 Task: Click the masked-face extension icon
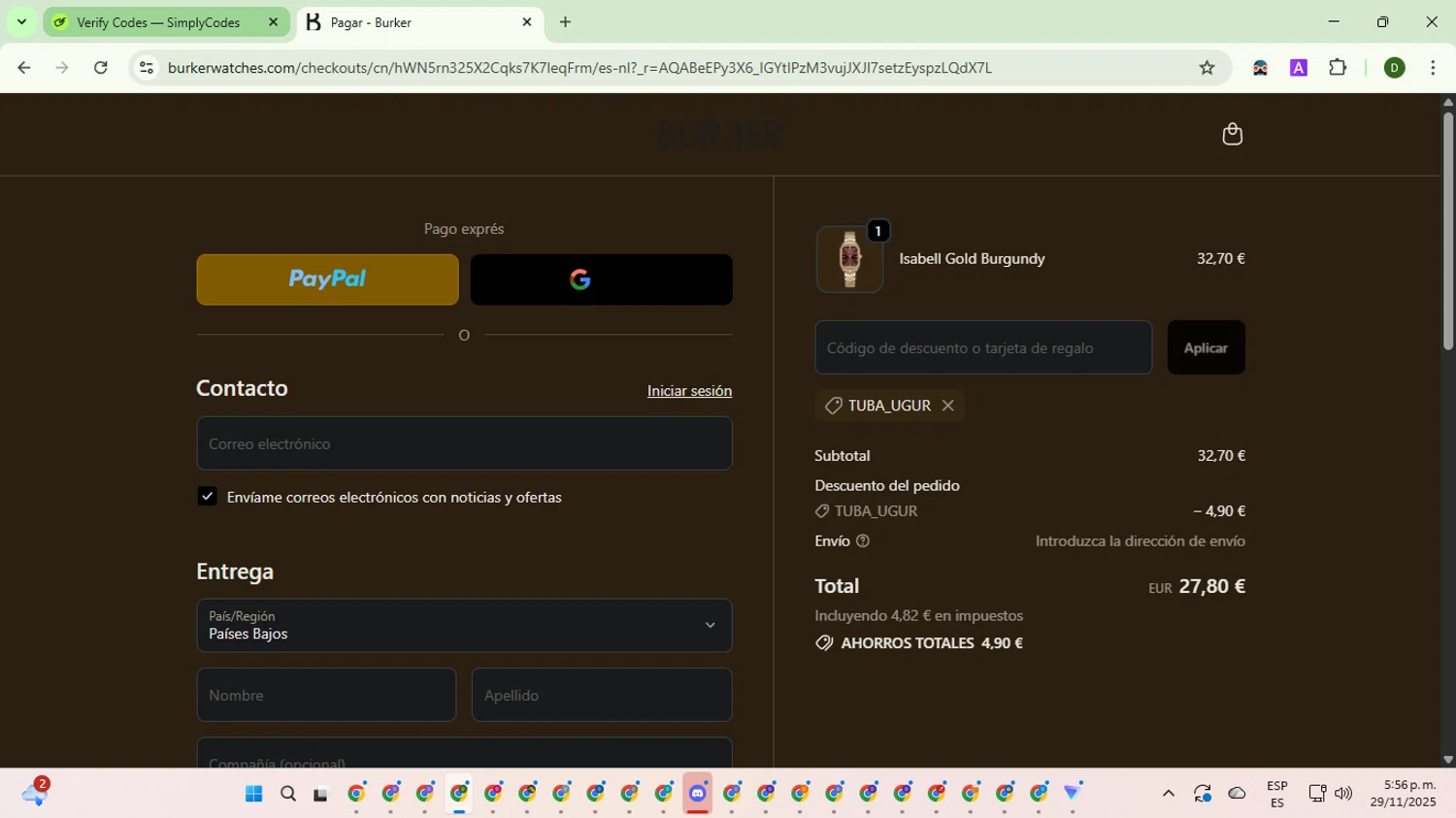point(1260,68)
